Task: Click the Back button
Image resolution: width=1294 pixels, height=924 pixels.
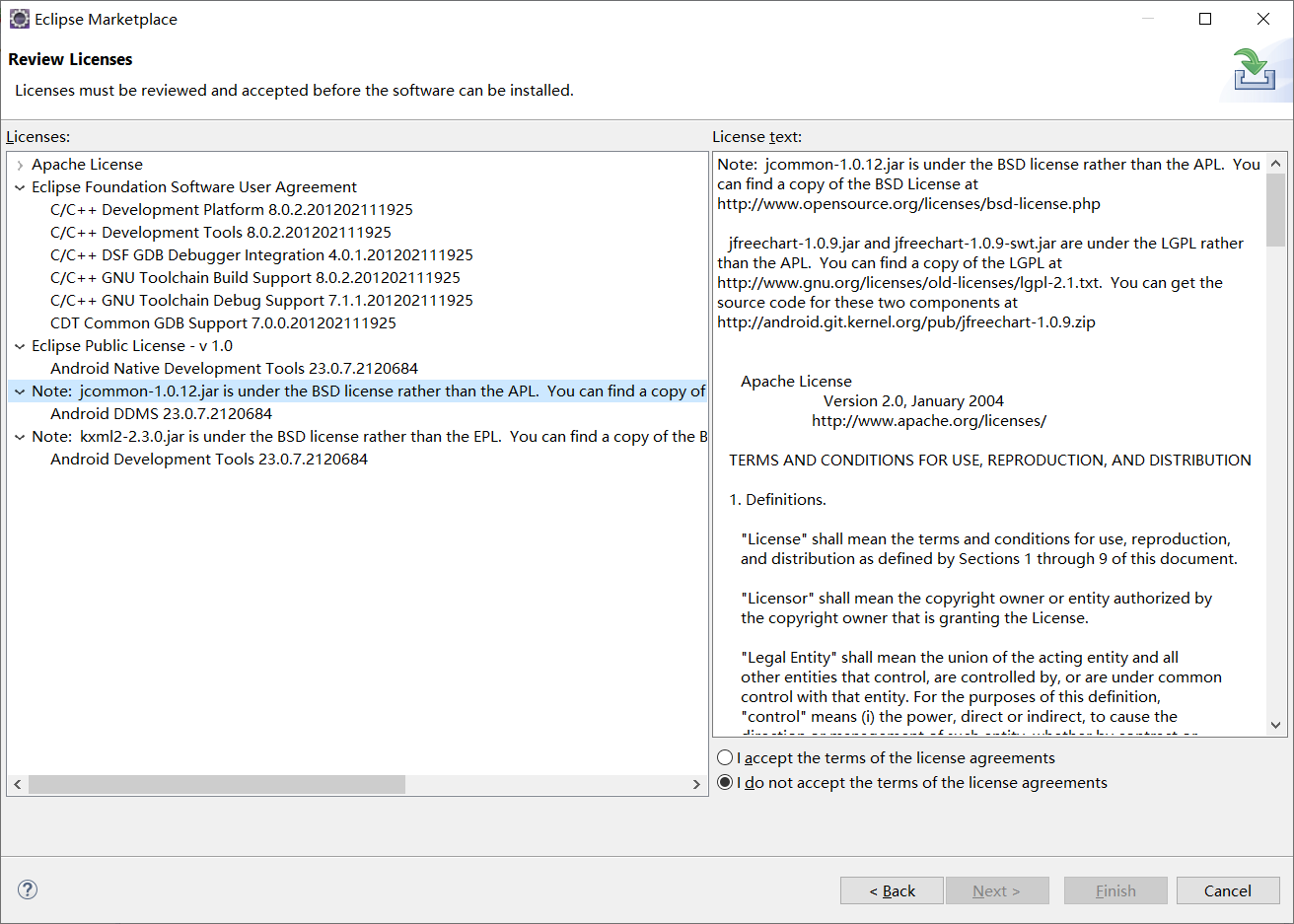Action: 892,890
